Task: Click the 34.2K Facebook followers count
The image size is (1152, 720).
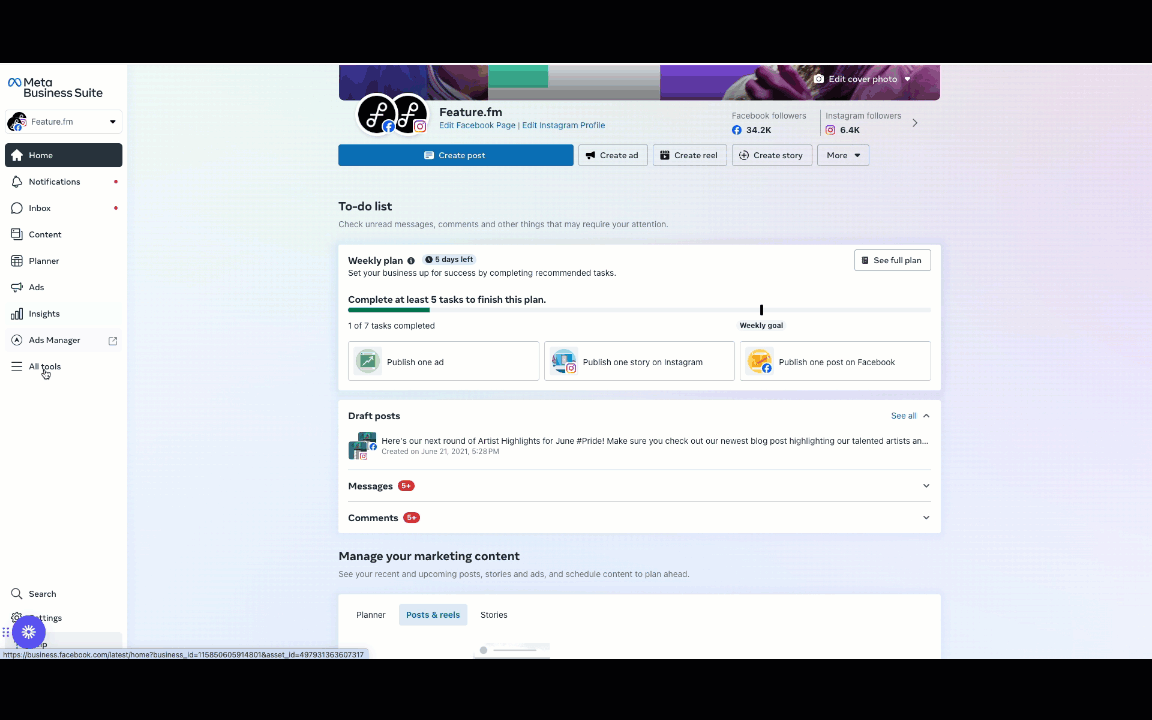Action: point(758,130)
